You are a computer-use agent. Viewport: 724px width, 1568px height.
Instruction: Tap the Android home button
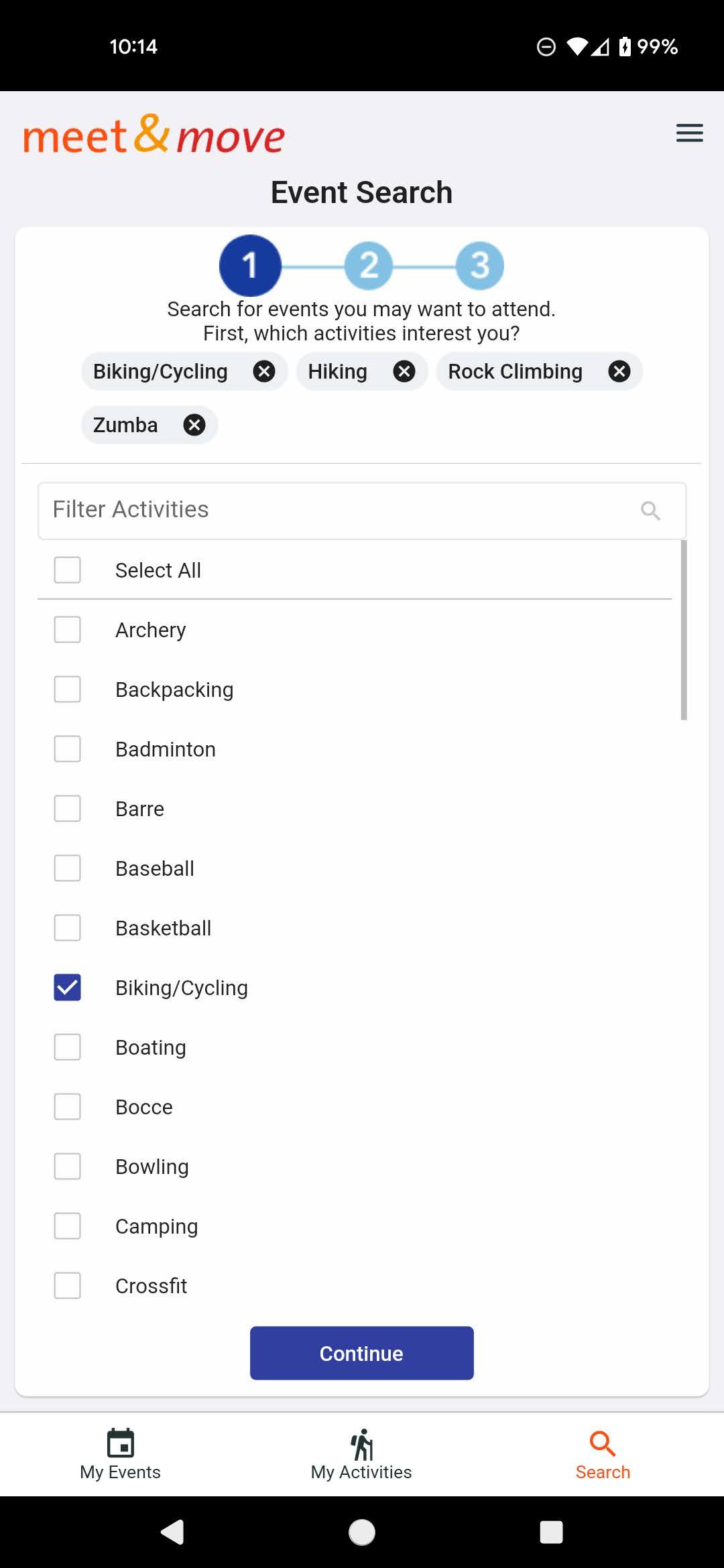tap(362, 1532)
